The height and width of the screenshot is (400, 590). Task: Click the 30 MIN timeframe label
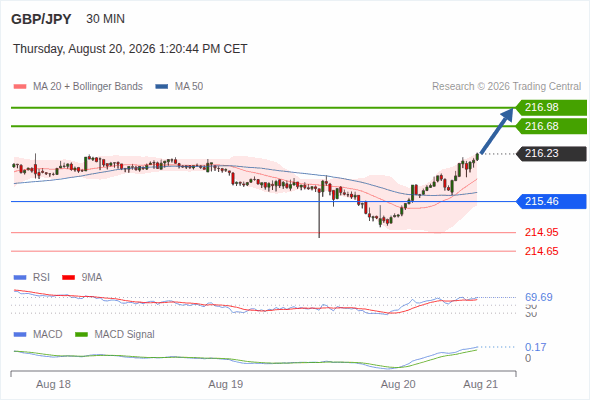[105, 19]
